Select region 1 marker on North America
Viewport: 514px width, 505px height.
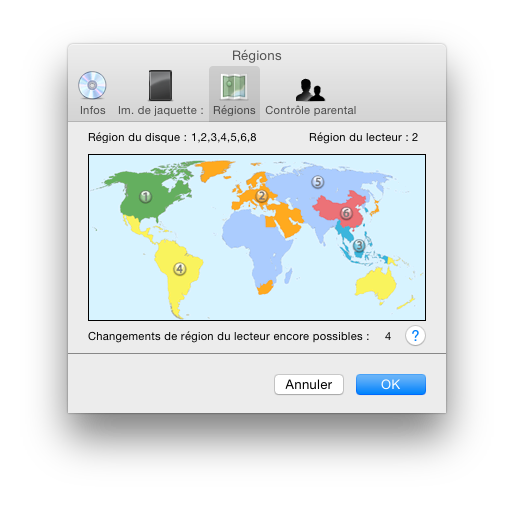(x=145, y=197)
